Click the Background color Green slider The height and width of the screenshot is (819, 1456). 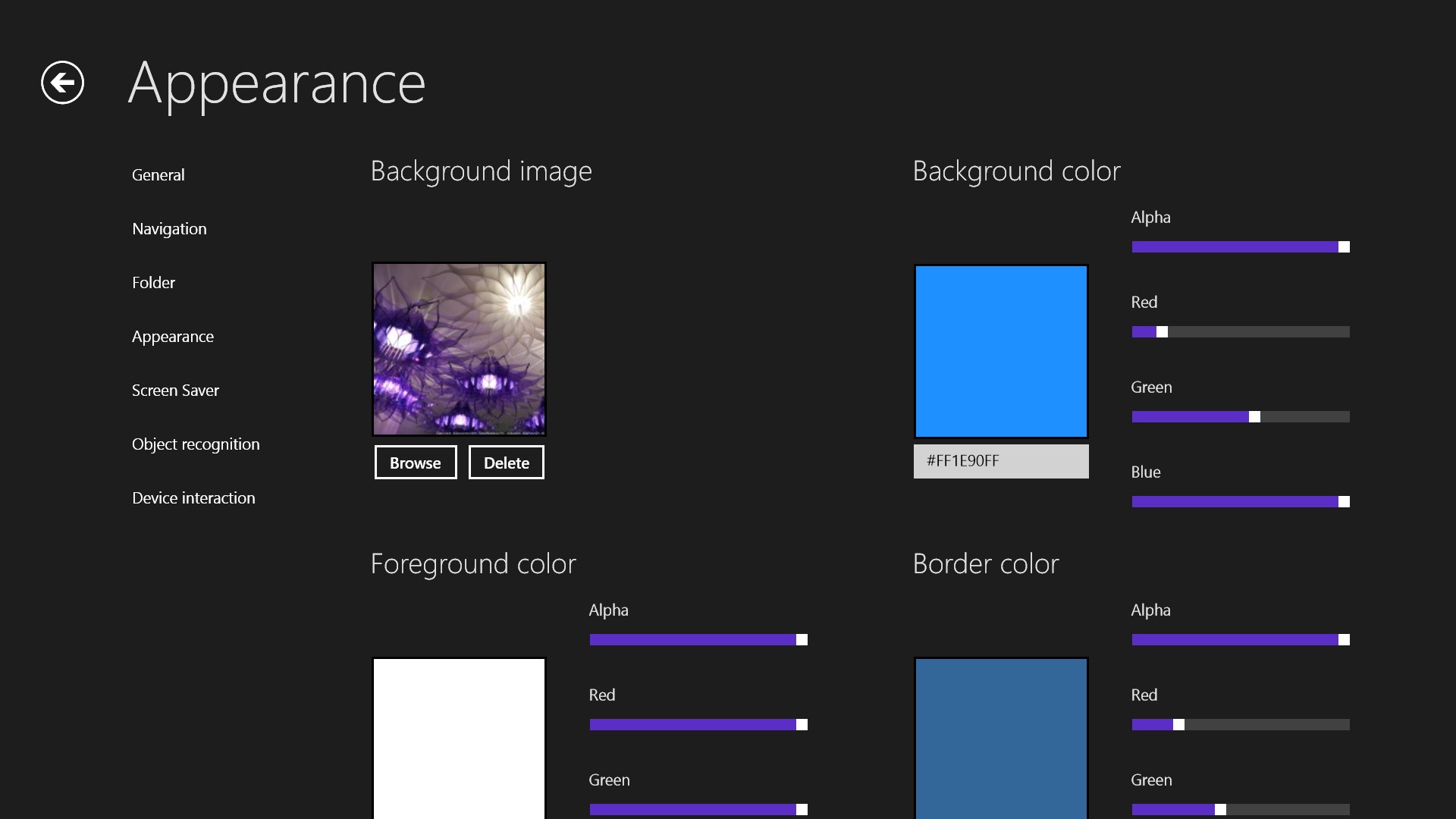[1241, 417]
